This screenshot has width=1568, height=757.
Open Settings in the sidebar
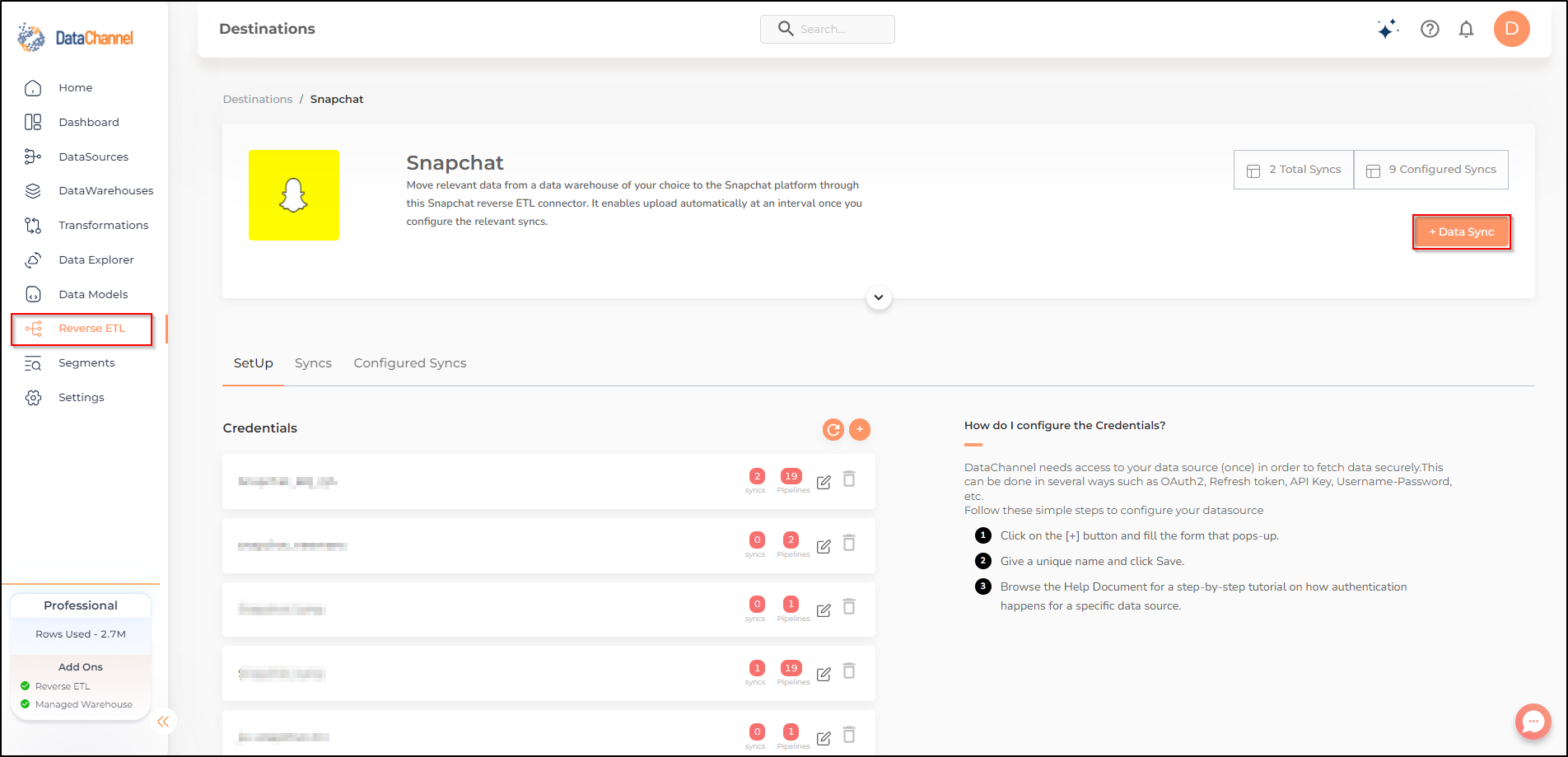coord(82,398)
